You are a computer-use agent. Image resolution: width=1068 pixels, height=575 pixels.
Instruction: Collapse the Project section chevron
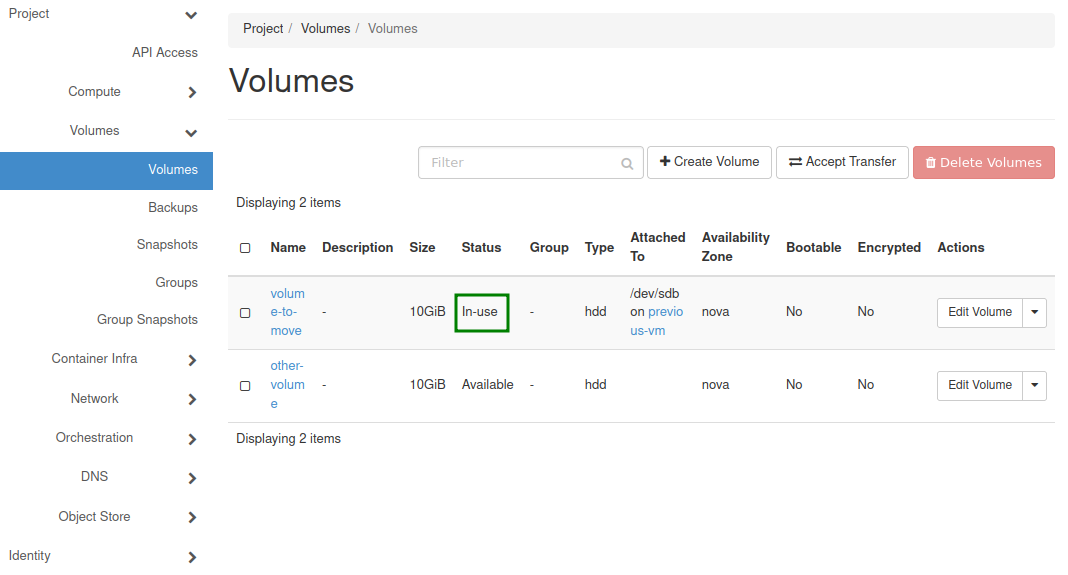pyautogui.click(x=192, y=15)
